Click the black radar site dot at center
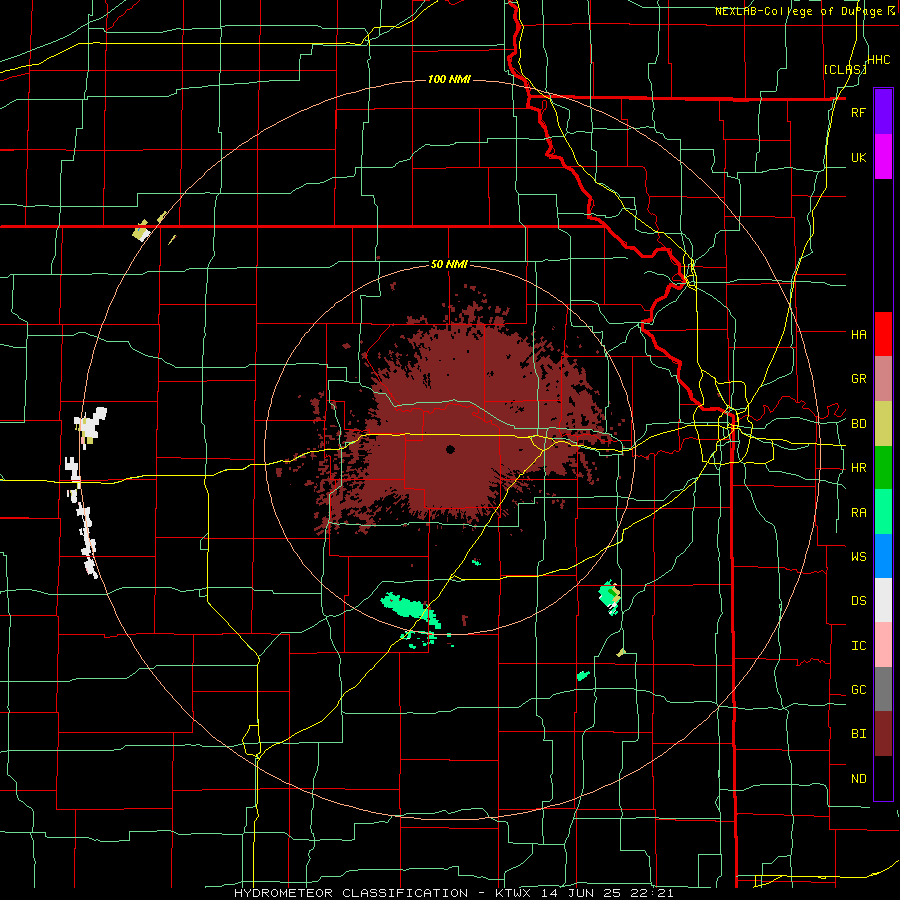 coord(451,449)
